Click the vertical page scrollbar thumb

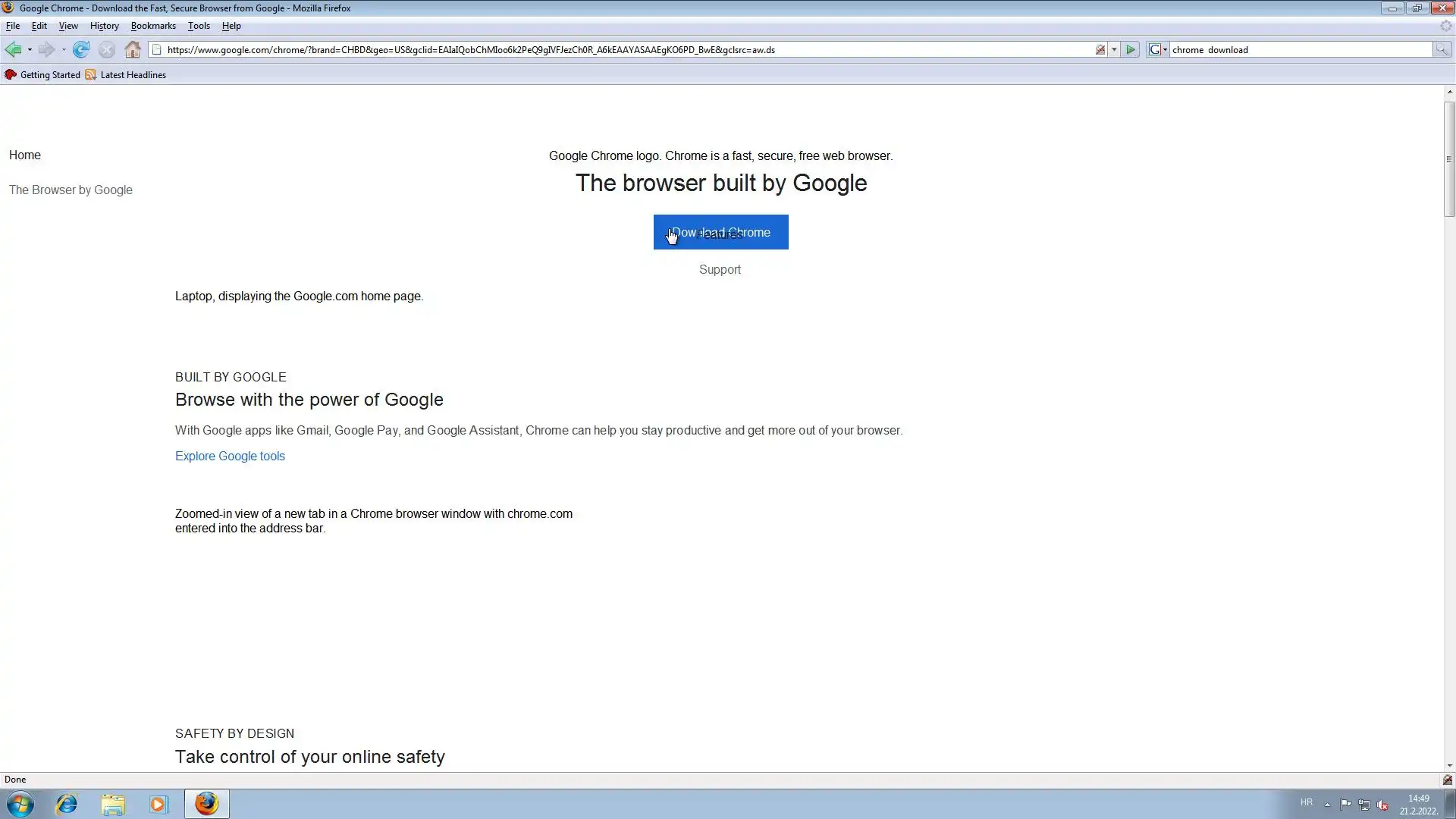[1448, 158]
